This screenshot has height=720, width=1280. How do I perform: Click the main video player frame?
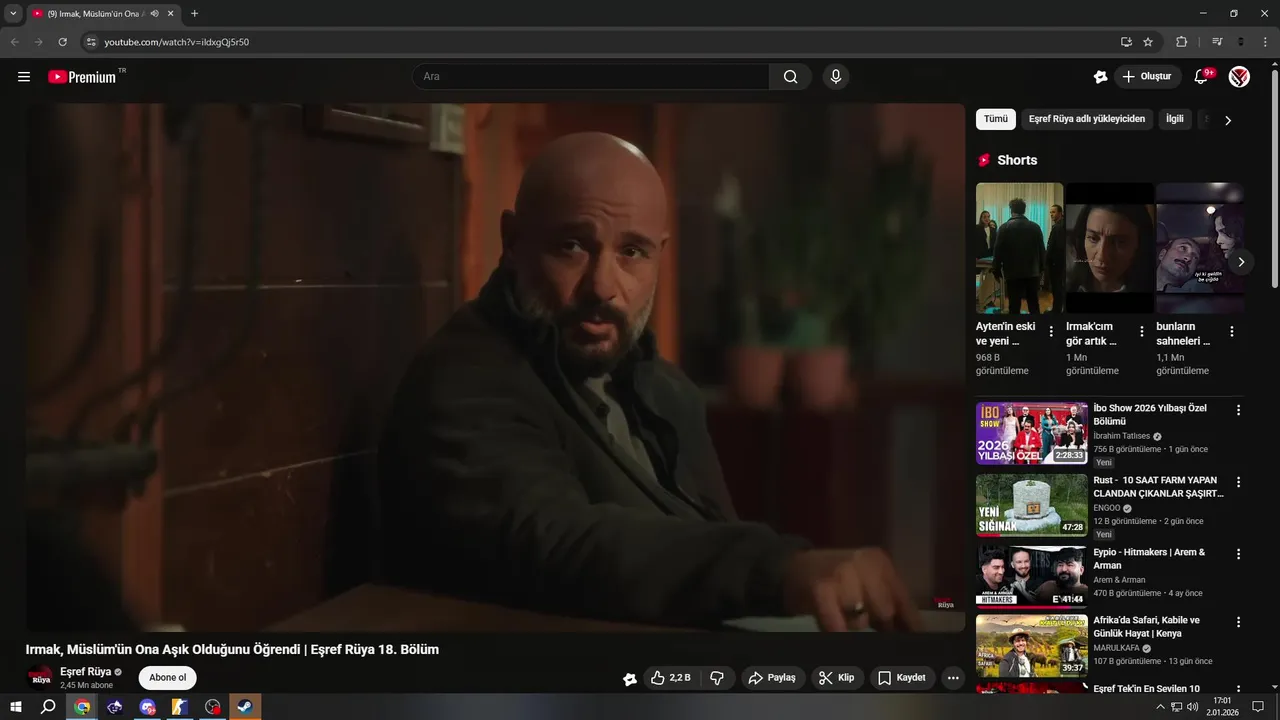[496, 367]
